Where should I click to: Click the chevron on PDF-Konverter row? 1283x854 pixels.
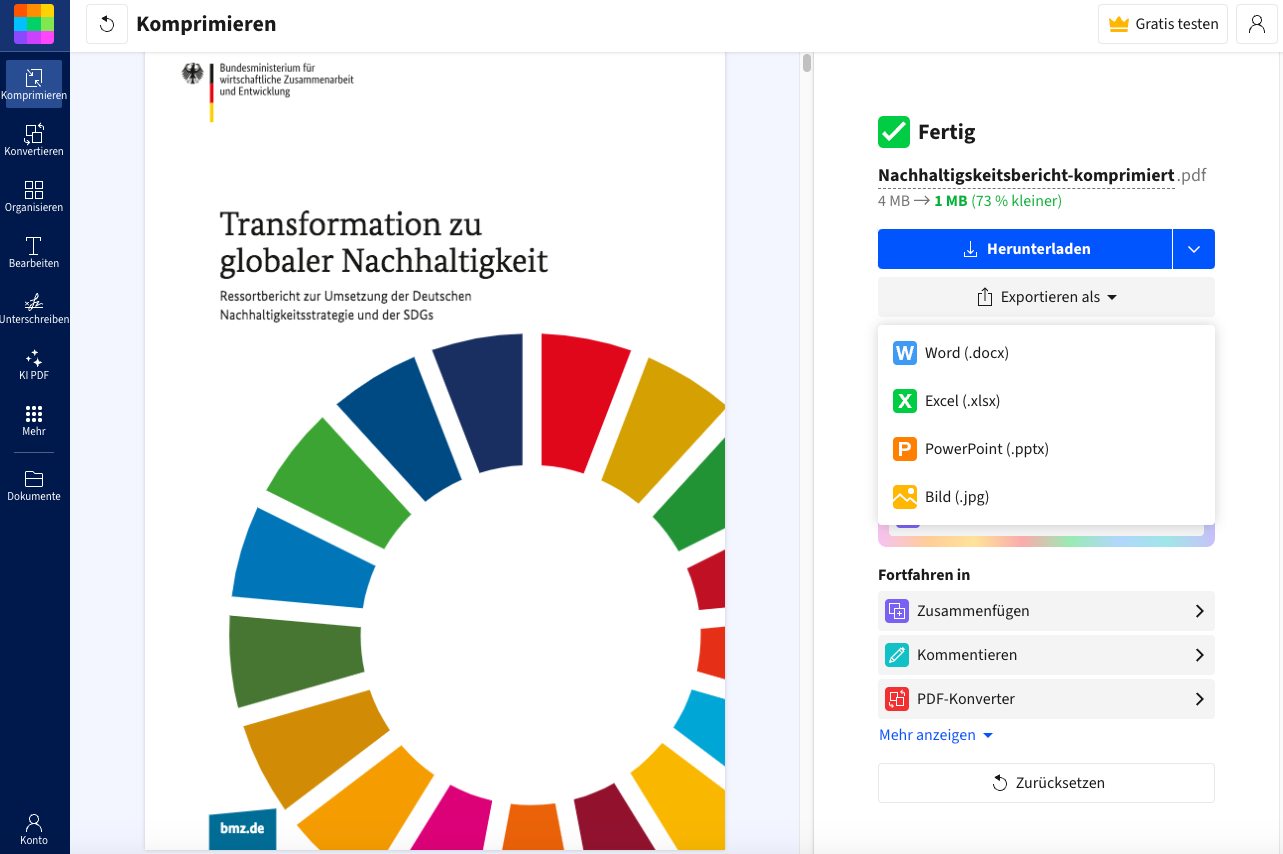(x=1200, y=699)
